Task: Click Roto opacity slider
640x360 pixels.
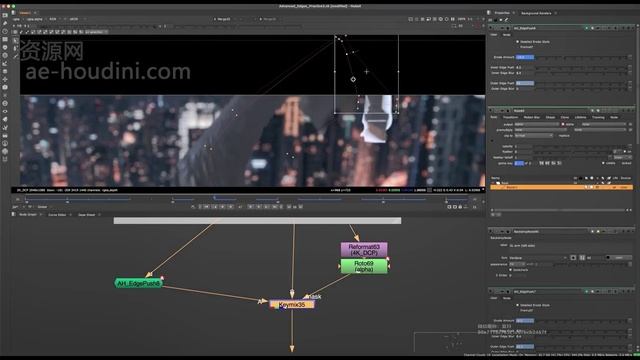Action: point(581,146)
